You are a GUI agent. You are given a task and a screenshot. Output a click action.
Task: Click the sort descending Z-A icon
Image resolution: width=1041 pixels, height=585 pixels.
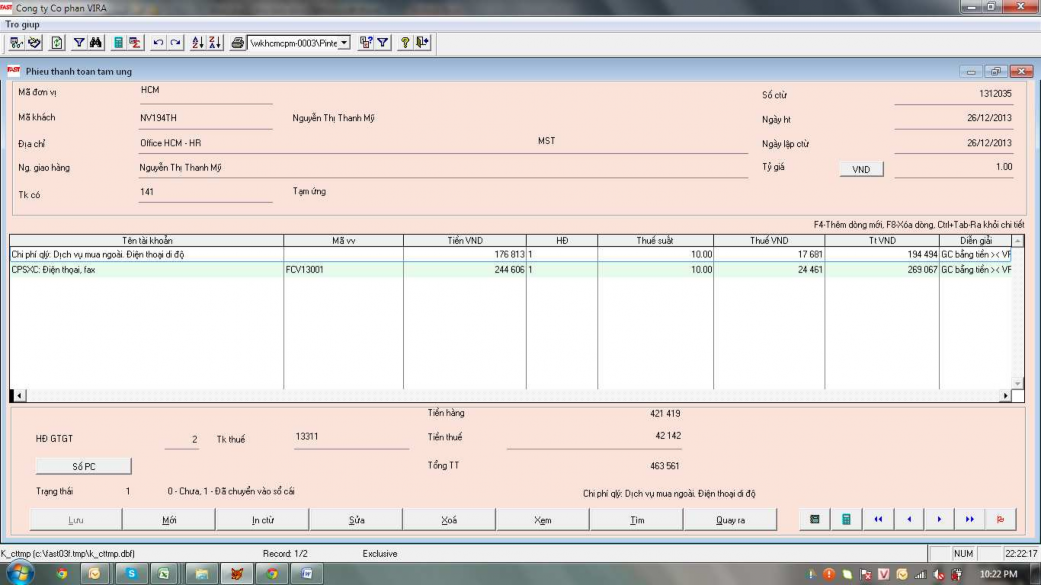pyautogui.click(x=215, y=43)
